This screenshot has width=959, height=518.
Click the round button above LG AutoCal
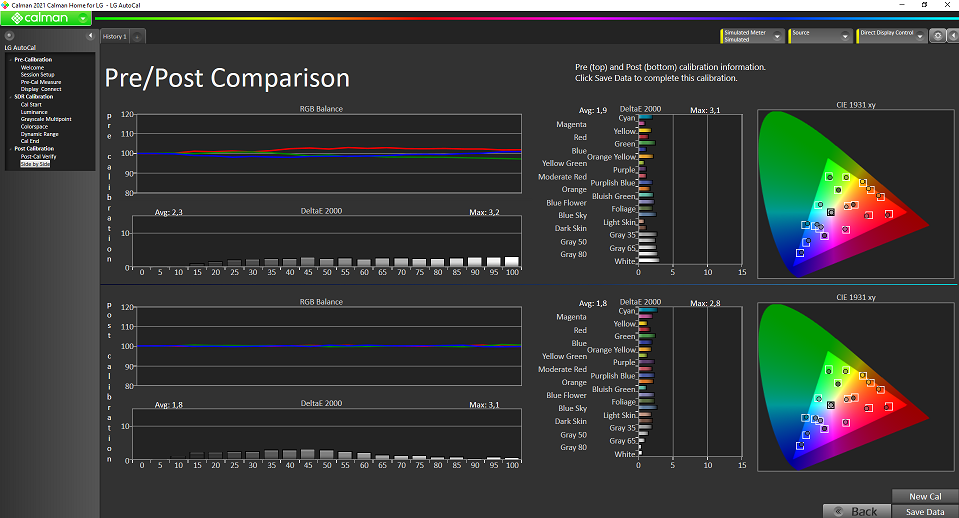tap(10, 36)
